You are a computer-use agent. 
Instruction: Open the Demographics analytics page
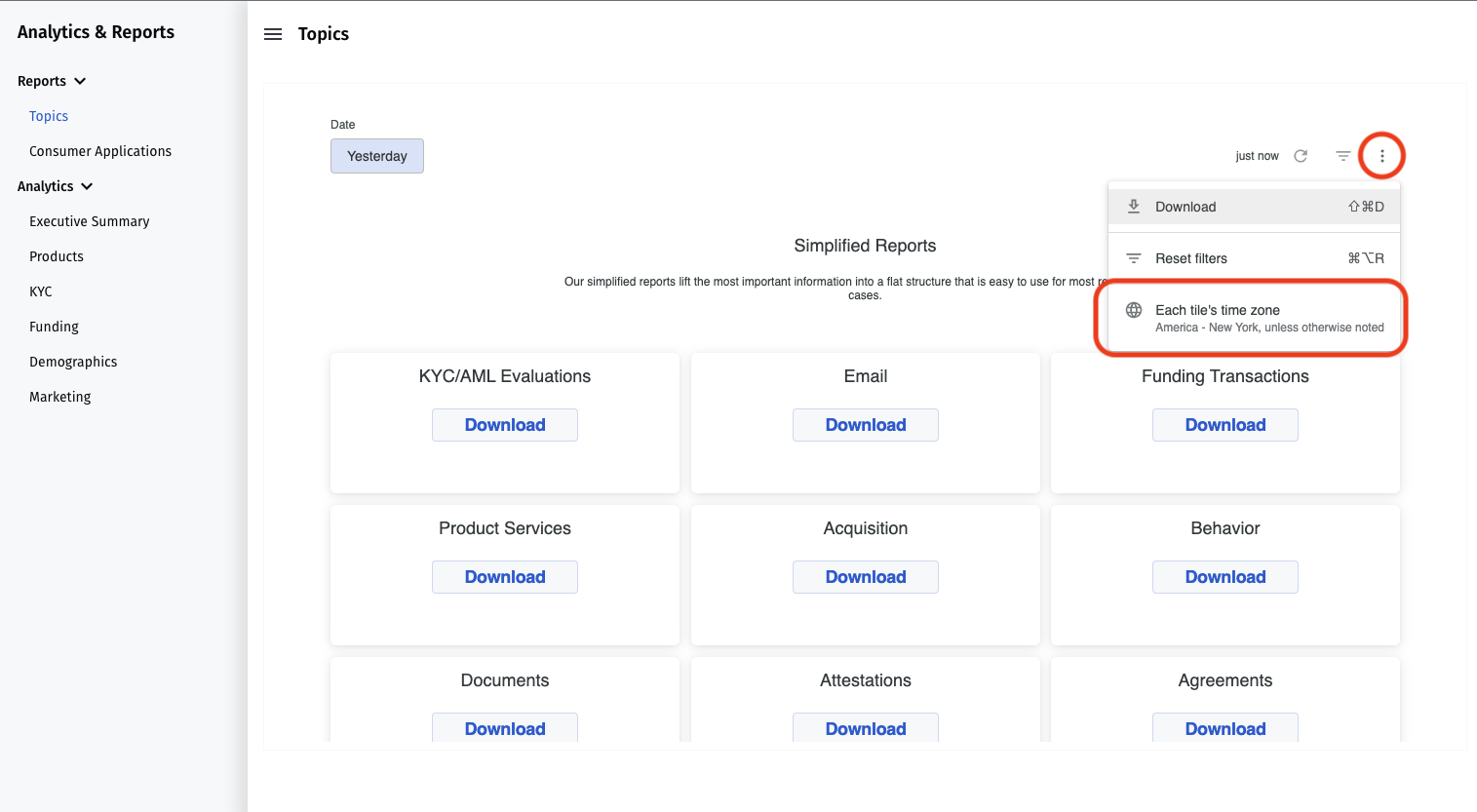tap(73, 362)
